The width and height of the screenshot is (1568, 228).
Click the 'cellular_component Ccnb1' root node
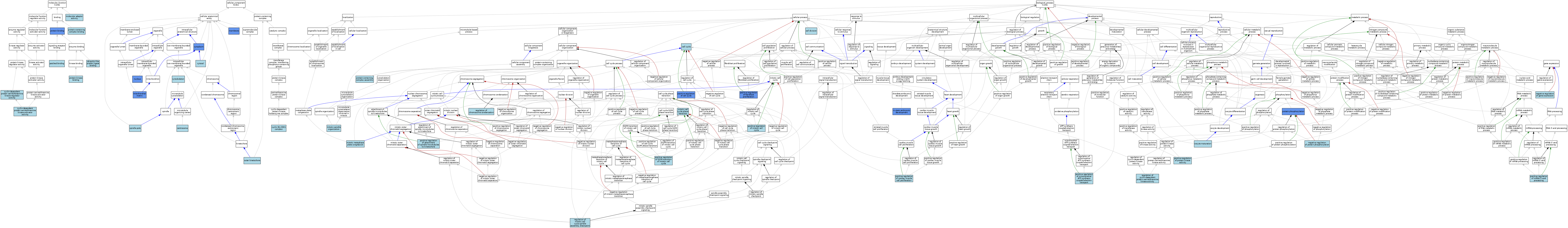pos(236,4)
